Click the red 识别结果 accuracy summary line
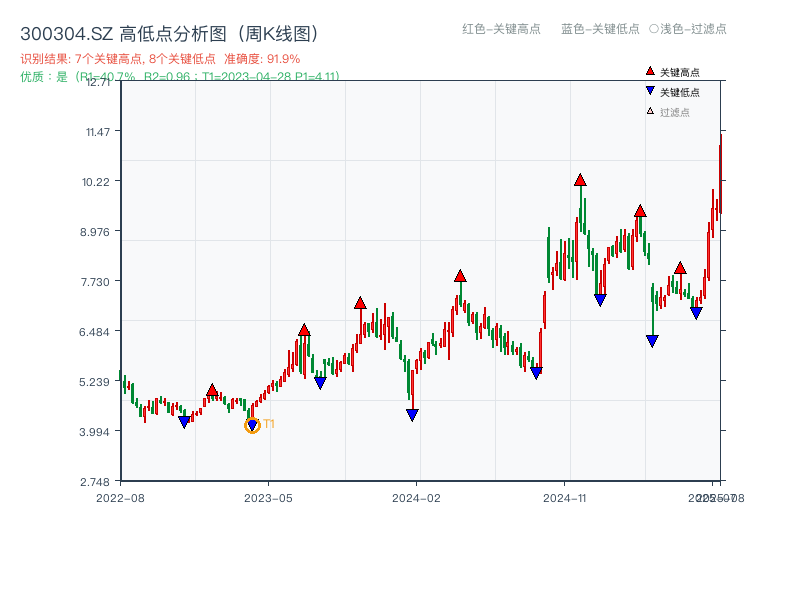 pos(160,59)
